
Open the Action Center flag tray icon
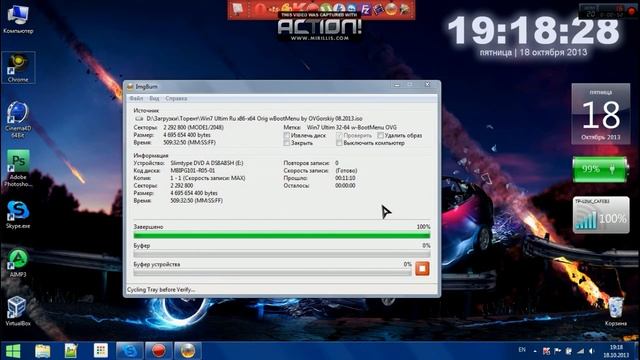pos(558,351)
